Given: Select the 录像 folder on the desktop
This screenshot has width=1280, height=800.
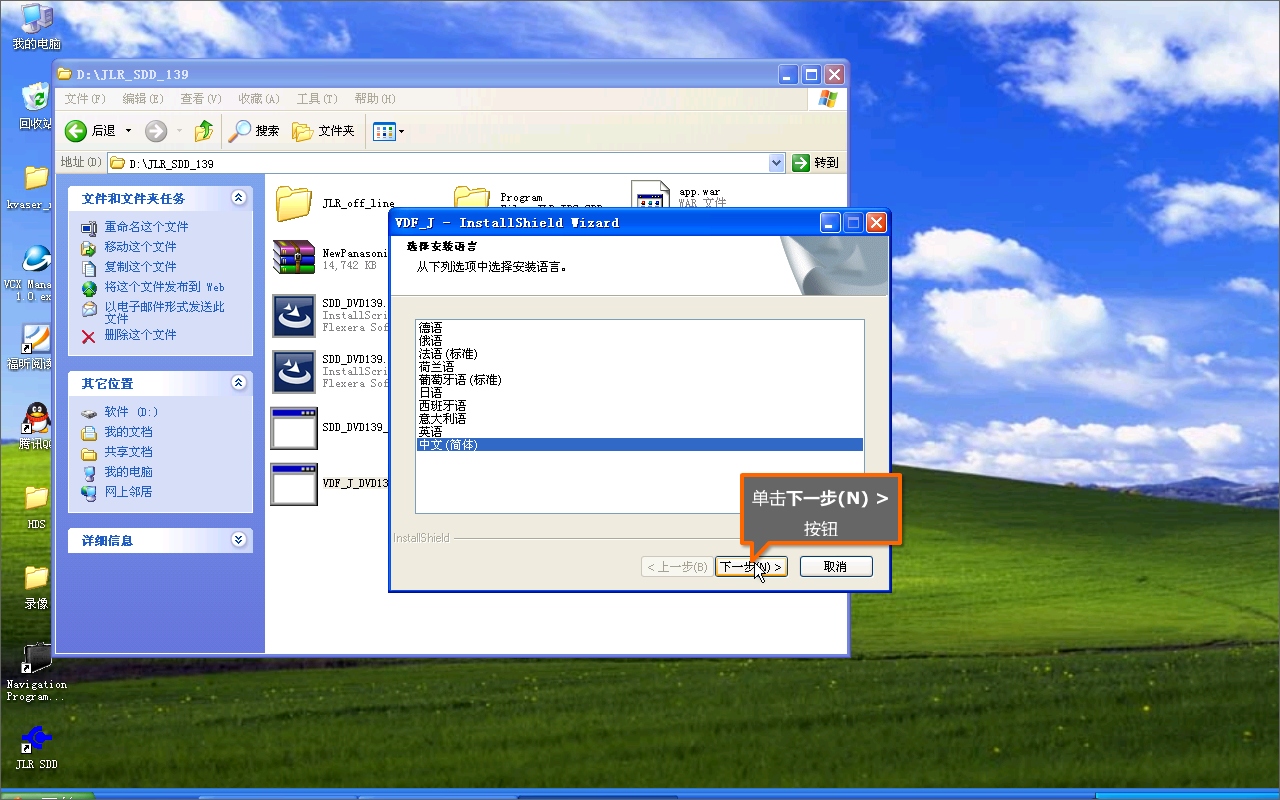Looking at the screenshot, I should (36, 587).
